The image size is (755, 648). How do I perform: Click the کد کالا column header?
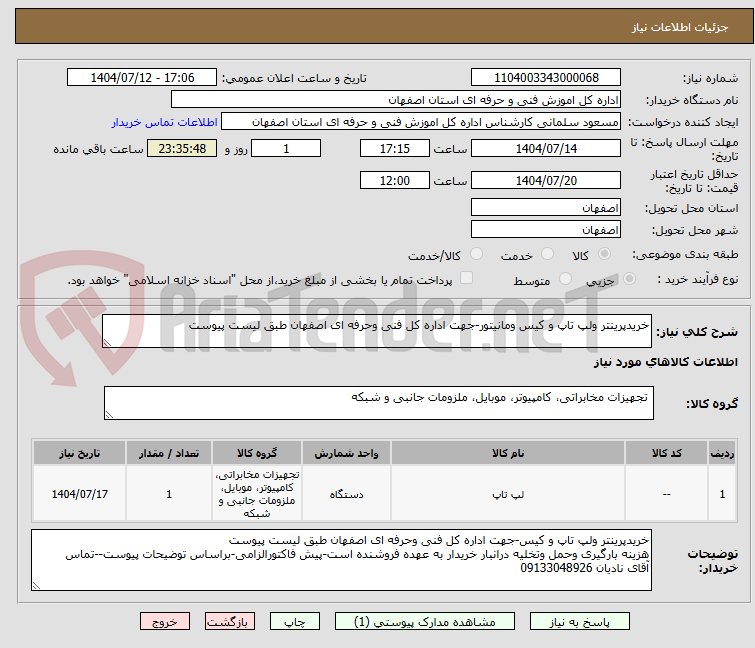coord(666,453)
